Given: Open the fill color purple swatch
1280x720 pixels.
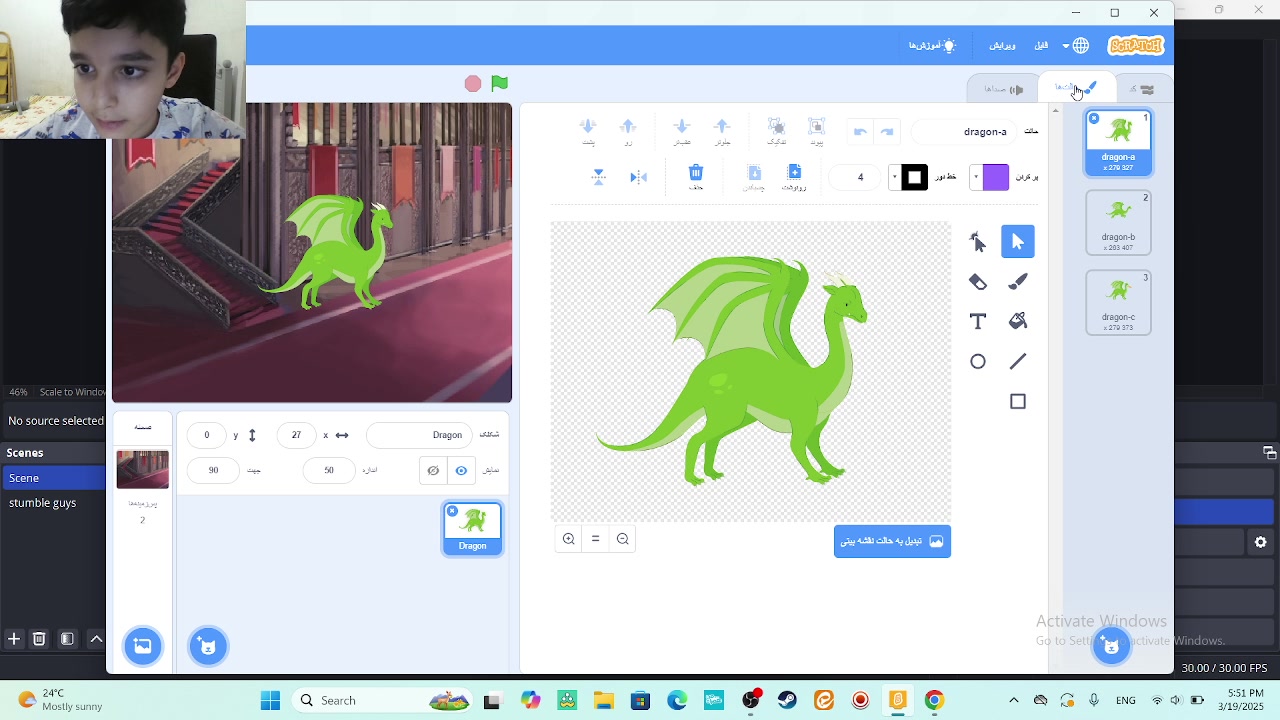Looking at the screenshot, I should point(990,177).
